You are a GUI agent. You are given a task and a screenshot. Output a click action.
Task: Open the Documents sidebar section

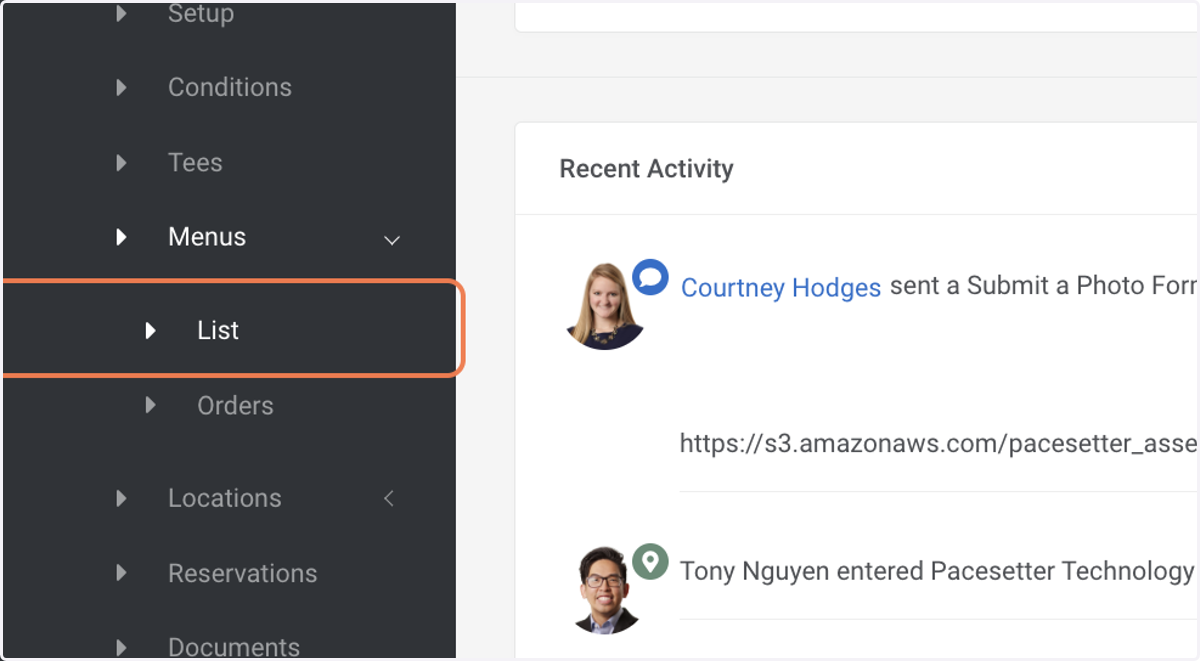(x=233, y=646)
